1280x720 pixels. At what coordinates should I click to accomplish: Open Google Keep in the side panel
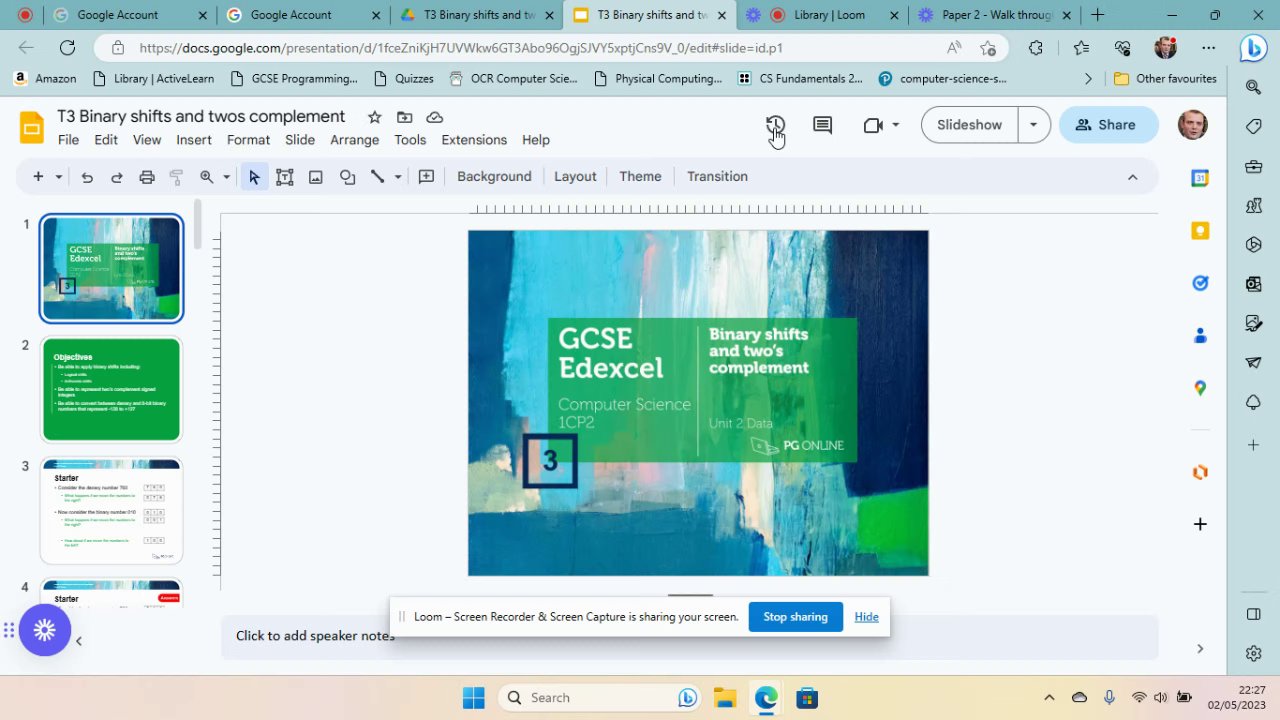[1200, 231]
